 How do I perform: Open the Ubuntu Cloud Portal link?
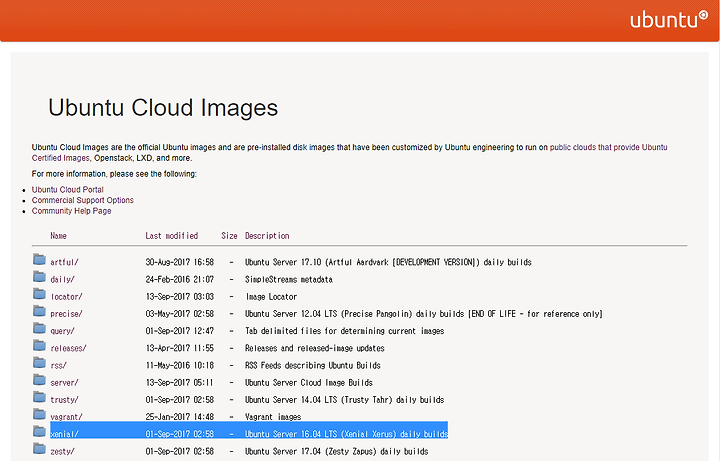68,190
